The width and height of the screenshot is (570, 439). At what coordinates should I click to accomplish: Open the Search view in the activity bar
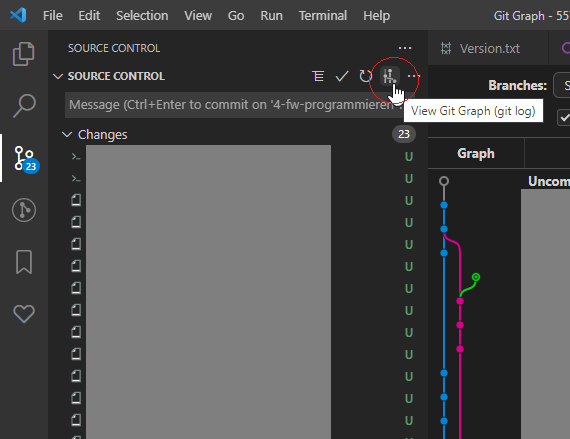24,106
